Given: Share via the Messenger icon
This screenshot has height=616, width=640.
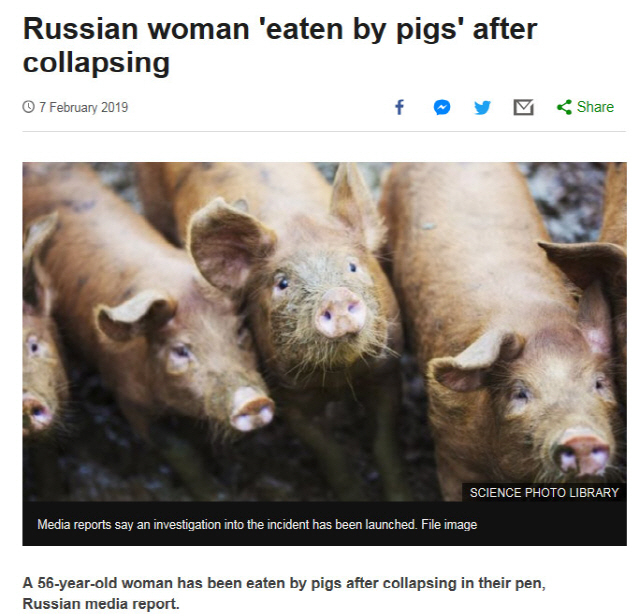Looking at the screenshot, I should pyautogui.click(x=442, y=107).
